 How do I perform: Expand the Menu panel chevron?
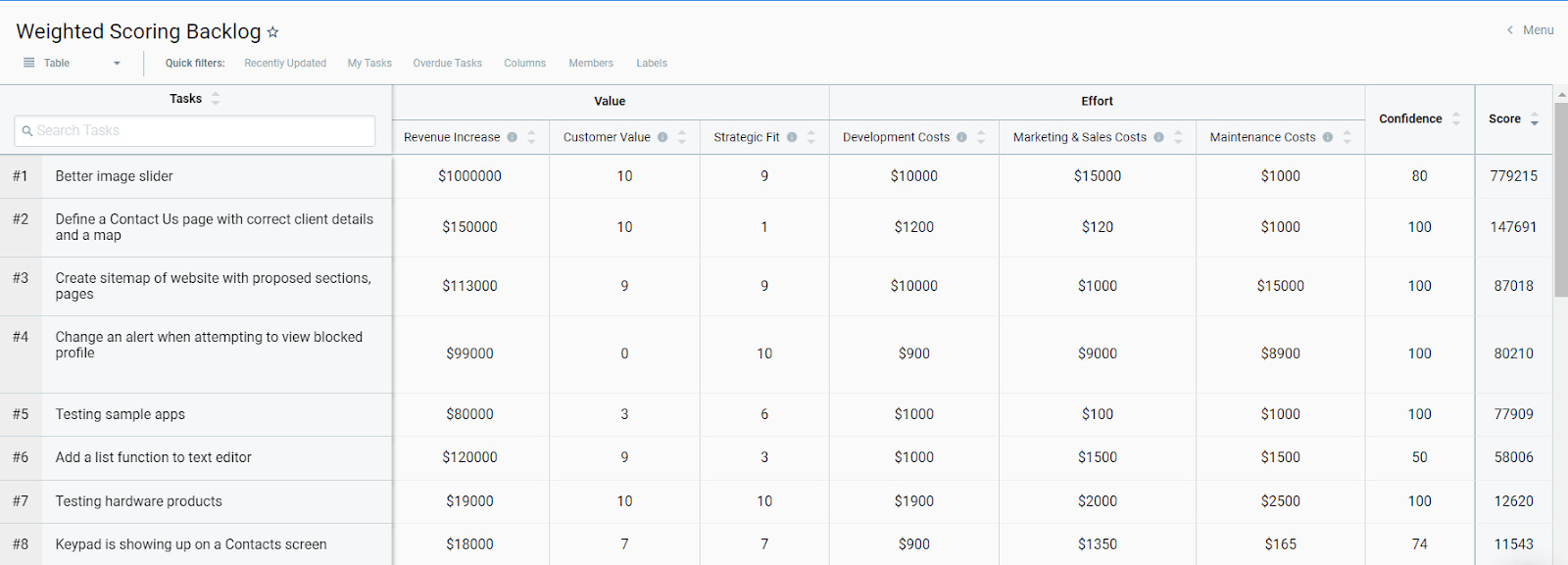pyautogui.click(x=1510, y=30)
